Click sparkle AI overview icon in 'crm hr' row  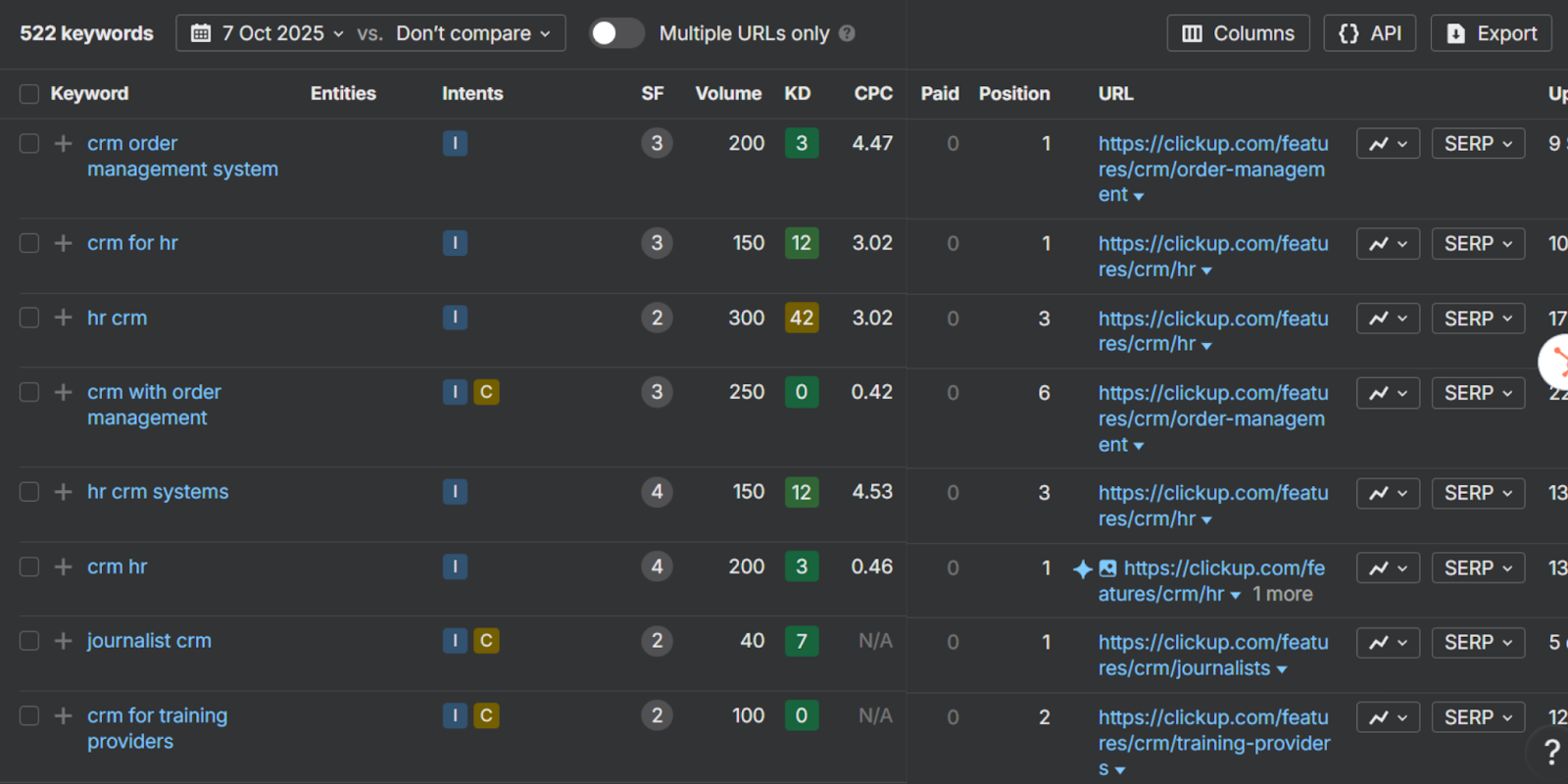point(1082,568)
